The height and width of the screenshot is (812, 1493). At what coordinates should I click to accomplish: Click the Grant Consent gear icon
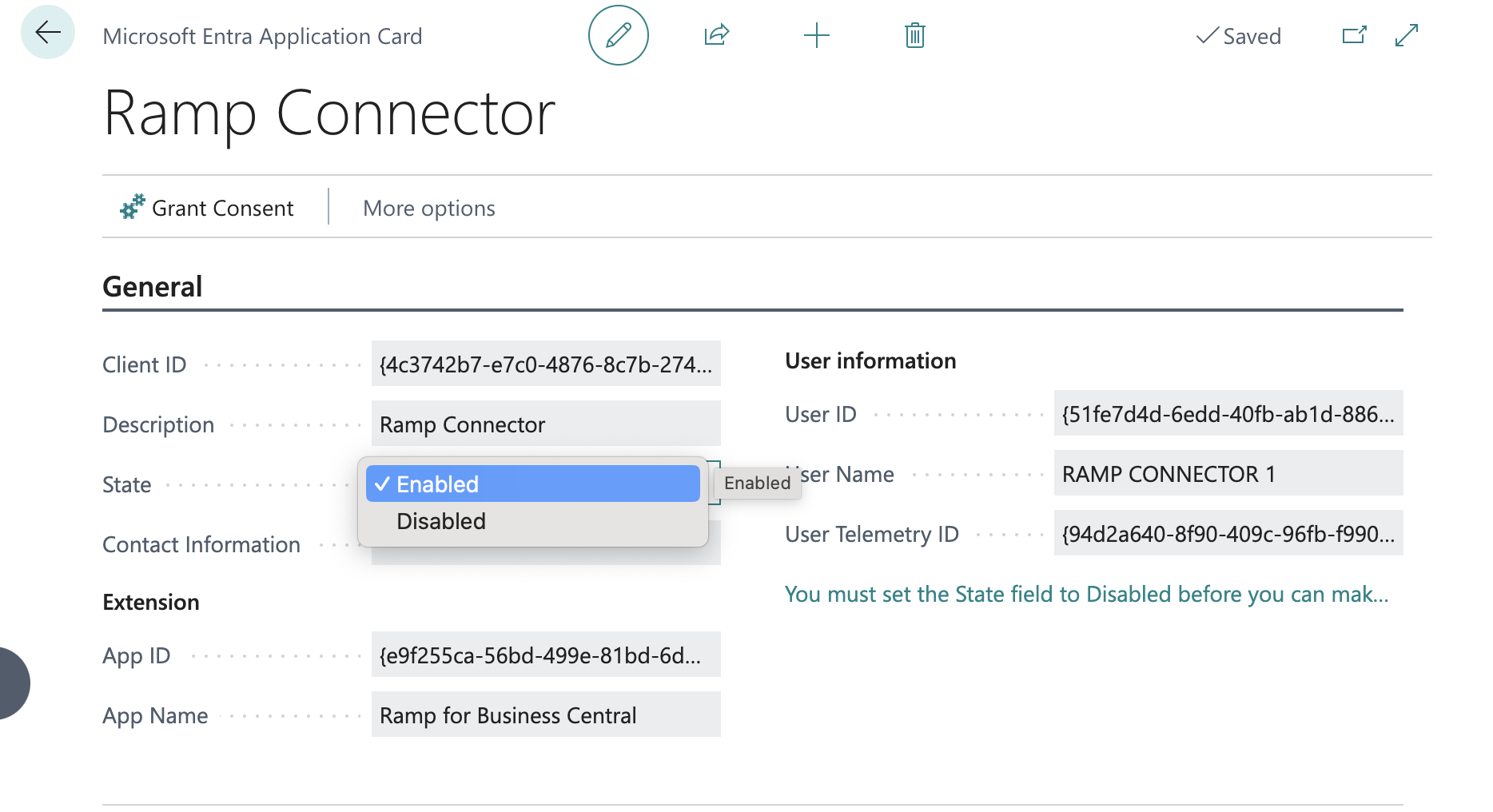click(132, 207)
